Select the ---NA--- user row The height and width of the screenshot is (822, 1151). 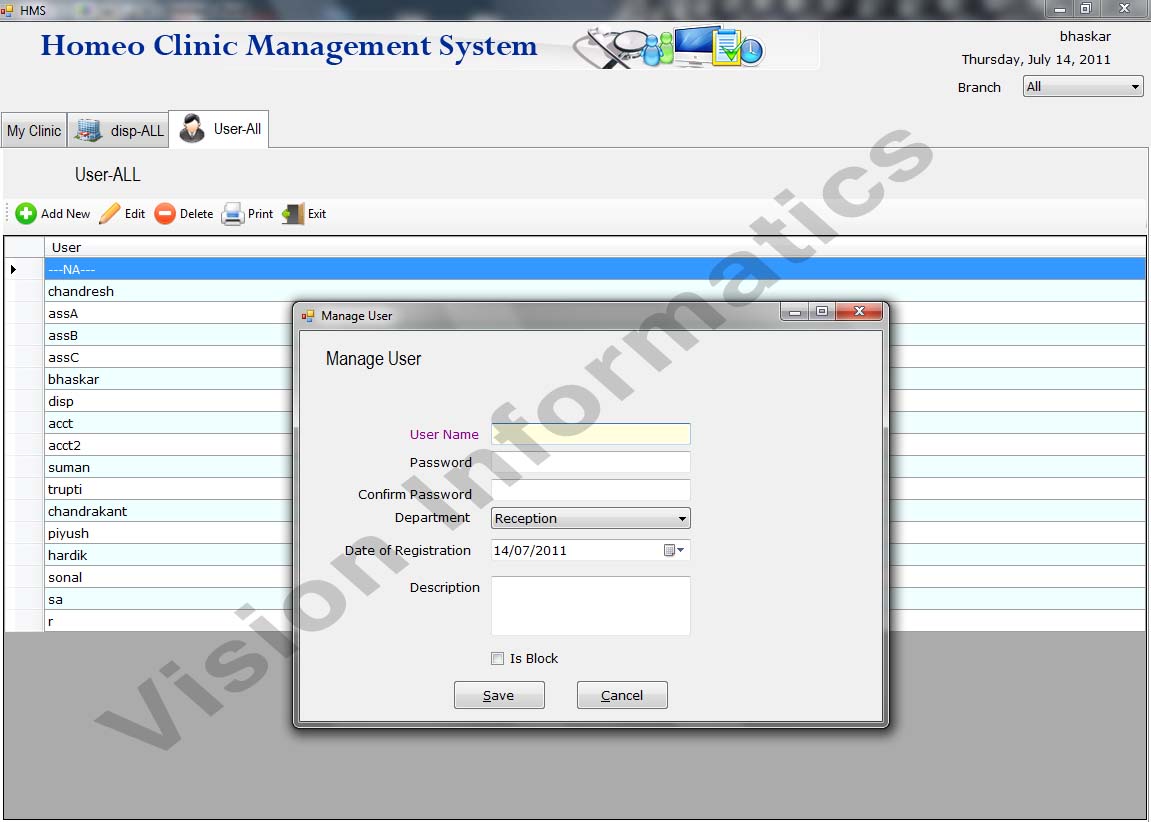595,269
